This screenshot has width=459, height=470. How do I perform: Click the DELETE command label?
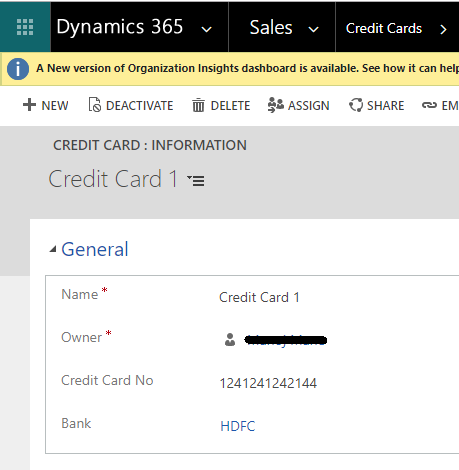(x=230, y=106)
